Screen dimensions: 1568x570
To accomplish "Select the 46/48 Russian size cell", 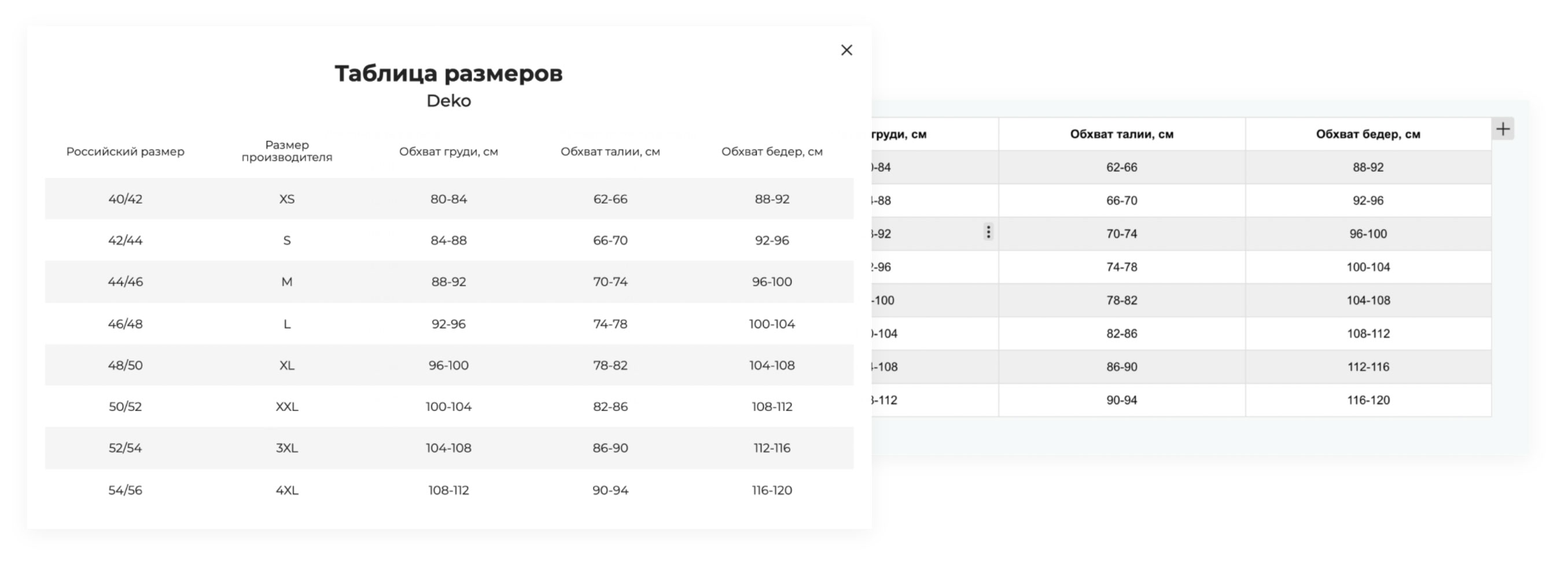I will (126, 324).
